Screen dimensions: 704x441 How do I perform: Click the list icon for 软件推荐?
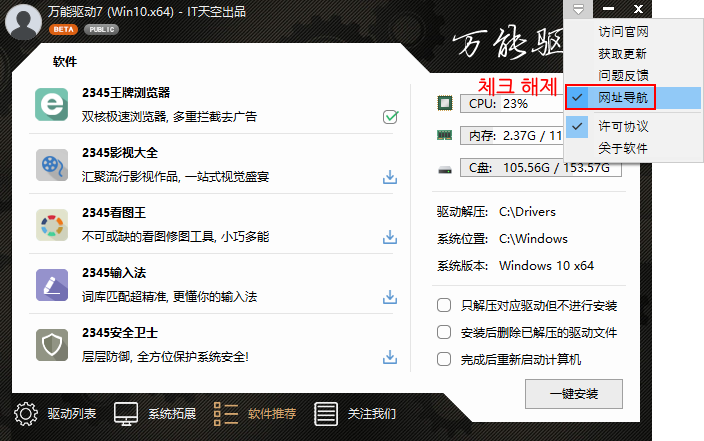click(x=226, y=414)
